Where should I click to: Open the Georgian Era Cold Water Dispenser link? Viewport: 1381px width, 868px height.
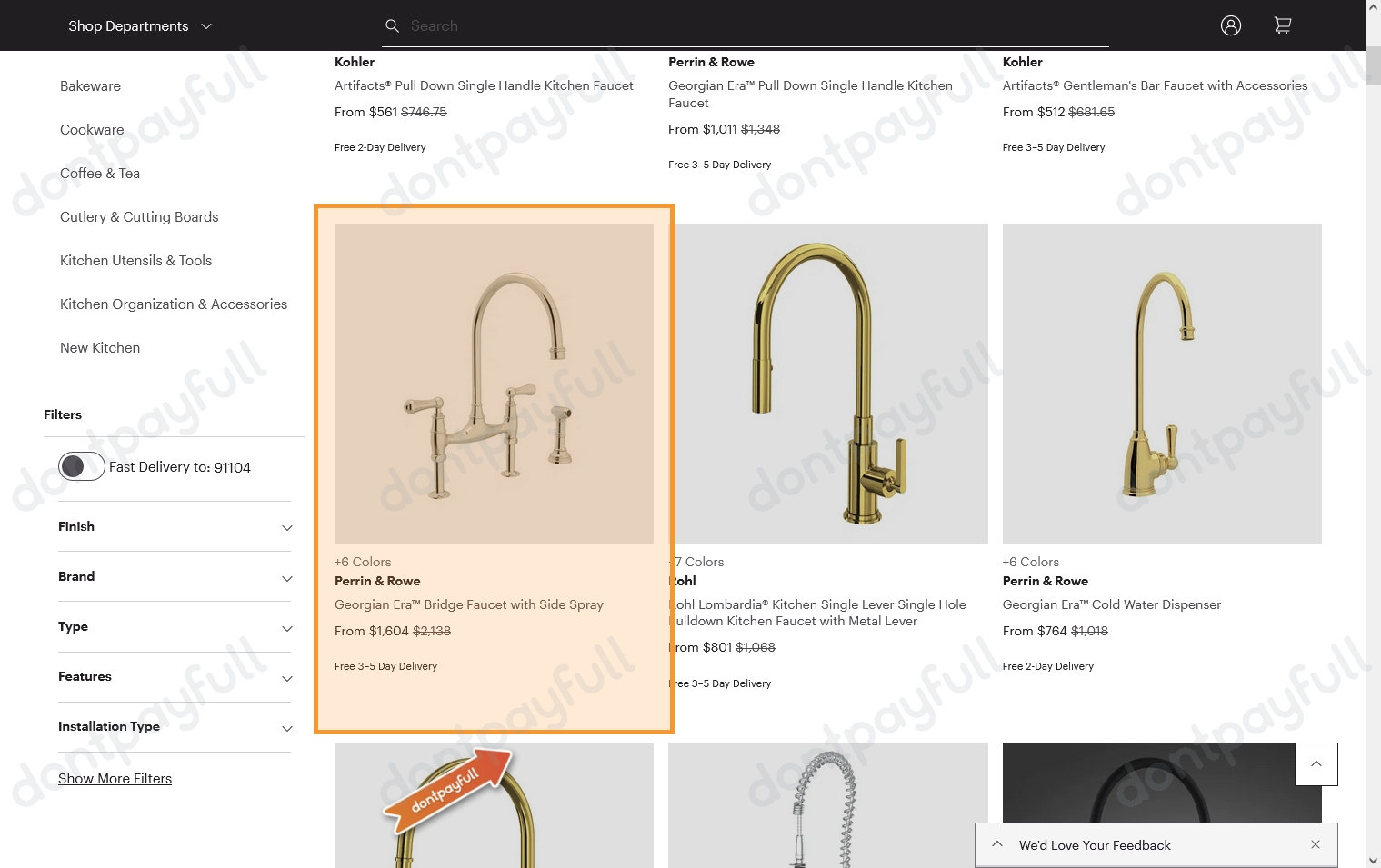tap(1111, 604)
